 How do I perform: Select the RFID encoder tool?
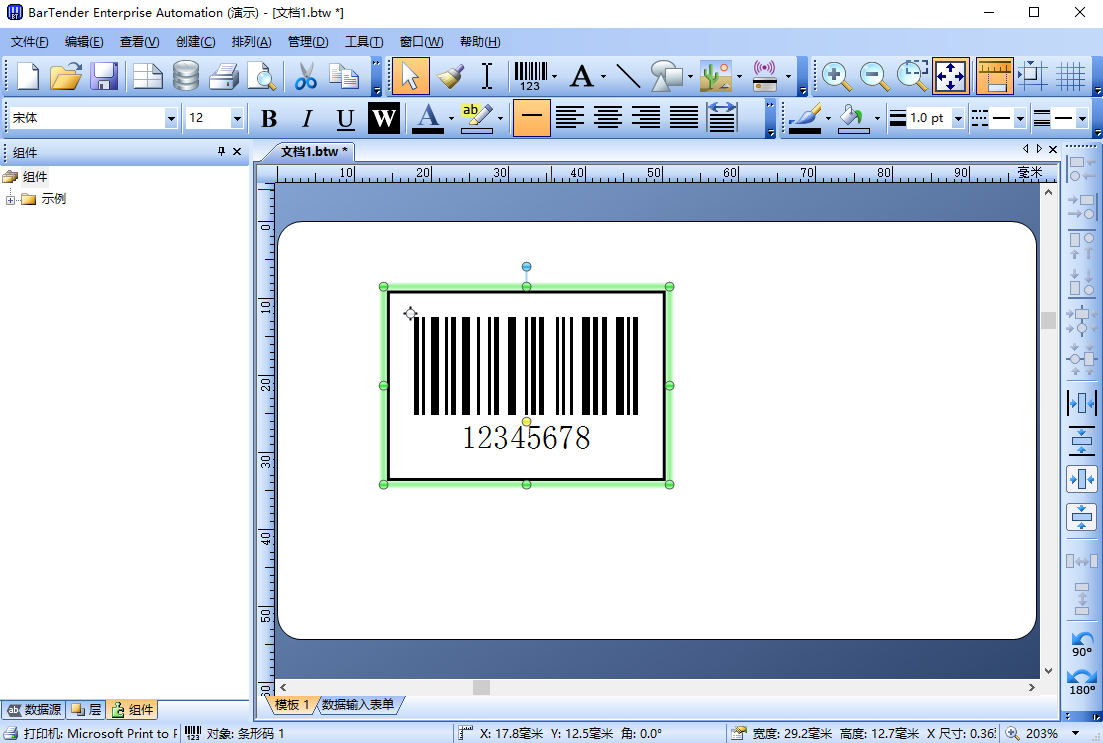(x=765, y=76)
